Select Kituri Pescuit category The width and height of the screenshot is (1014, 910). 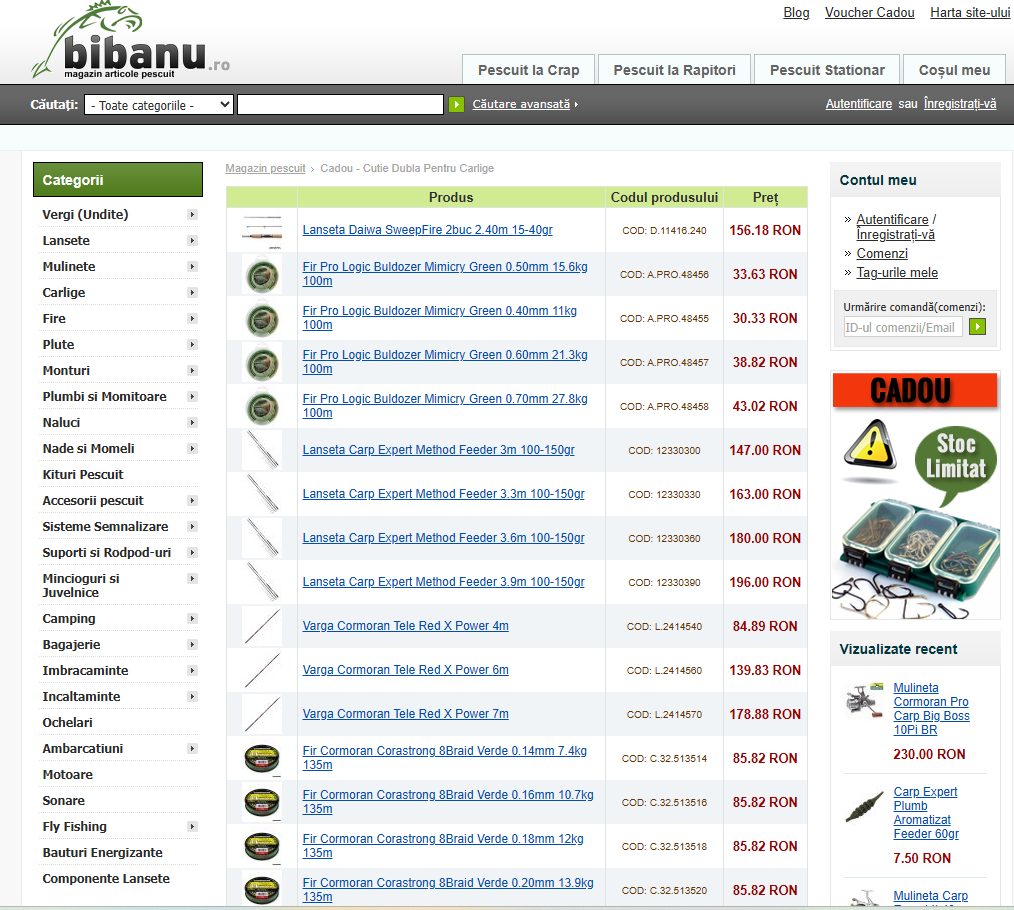point(83,475)
